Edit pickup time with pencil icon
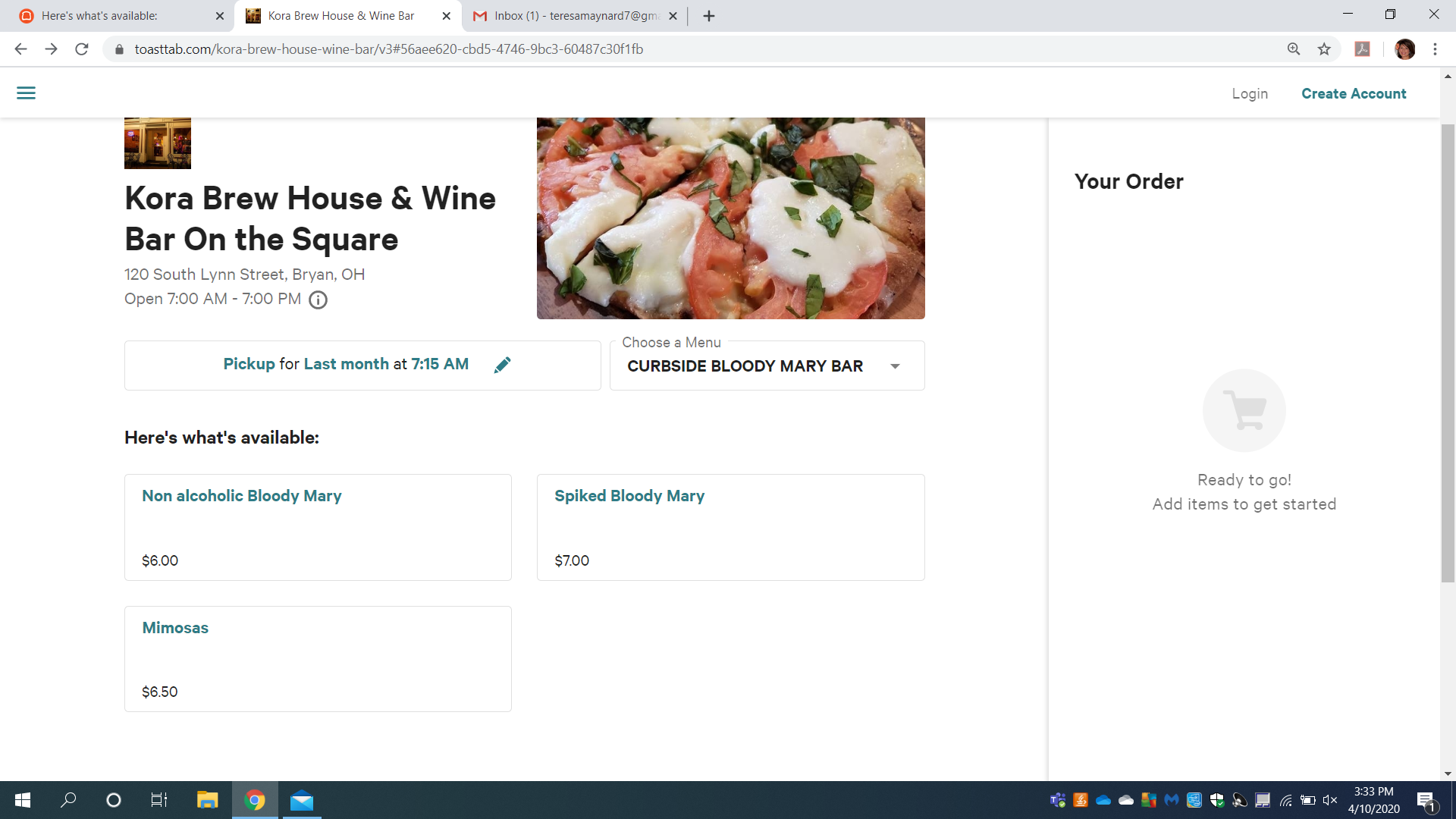 click(502, 365)
